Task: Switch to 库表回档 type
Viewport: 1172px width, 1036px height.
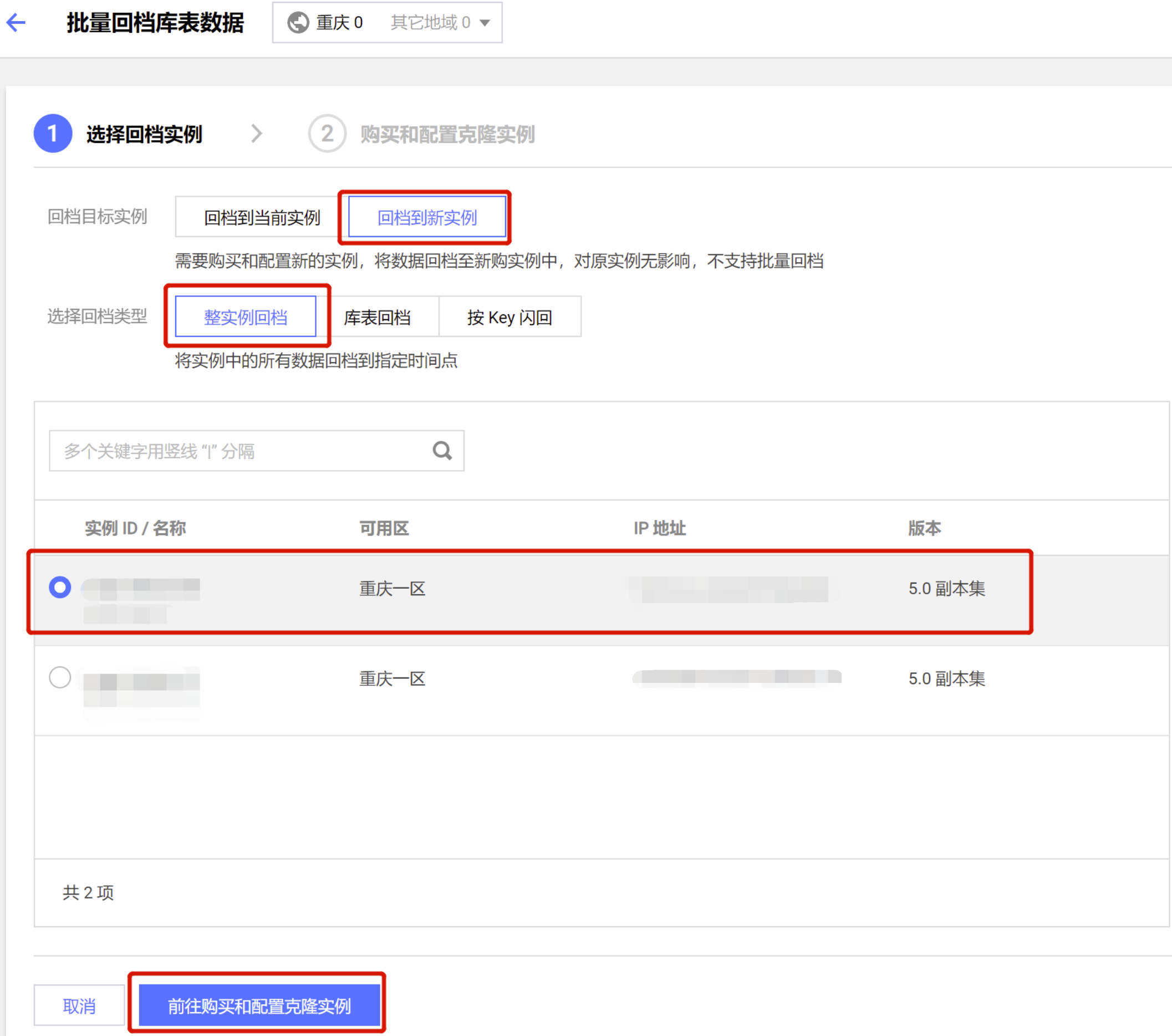Action: click(x=377, y=317)
